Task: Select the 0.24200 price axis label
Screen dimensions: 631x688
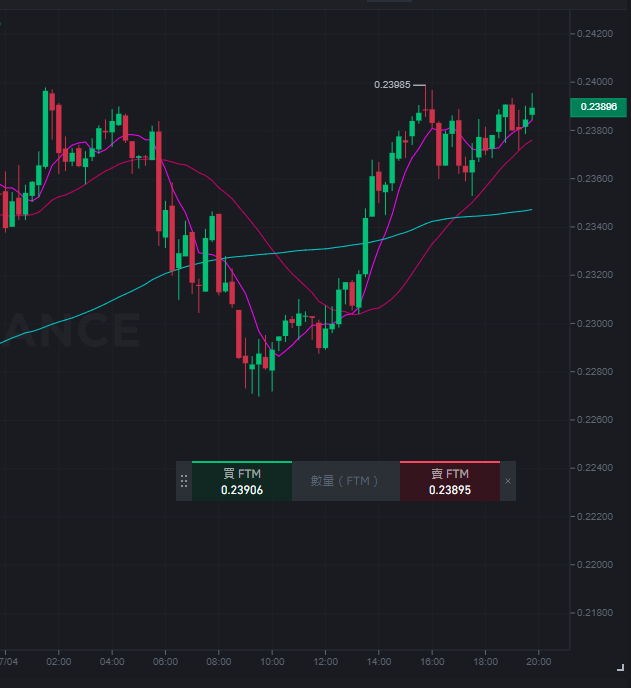Action: pyautogui.click(x=595, y=34)
